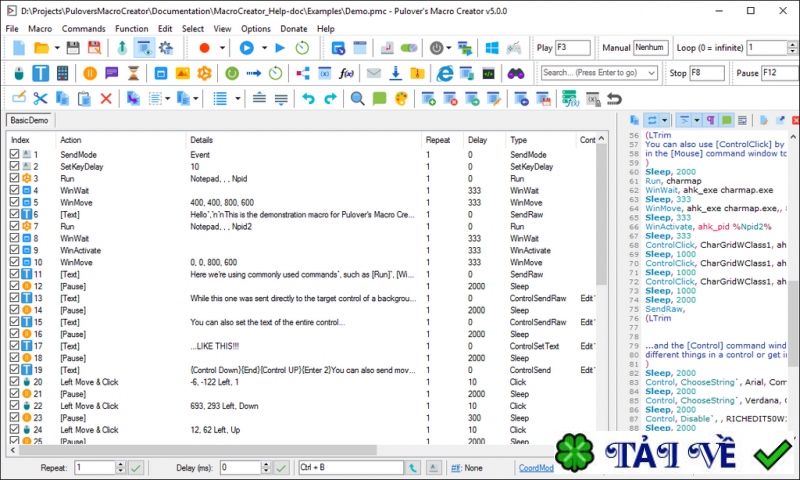The width and height of the screenshot is (800, 480).
Task: Click the power schedule button icon
Action: [436, 48]
